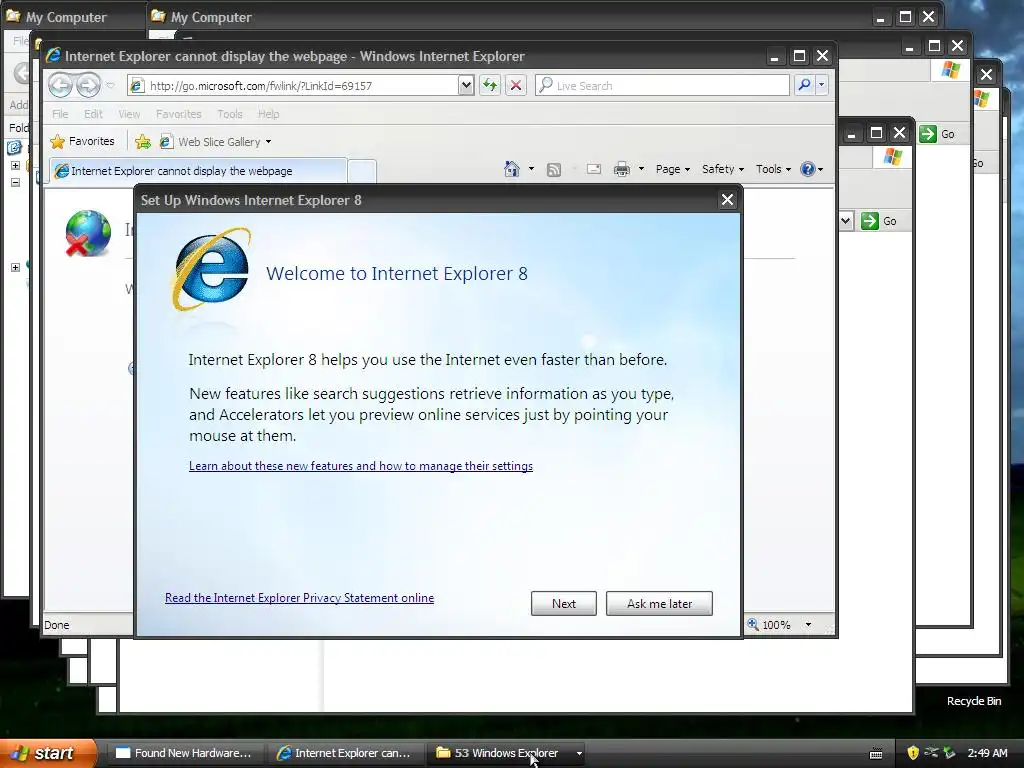Screen dimensions: 1024x768
Task: Click the Print icon
Action: 622,170
